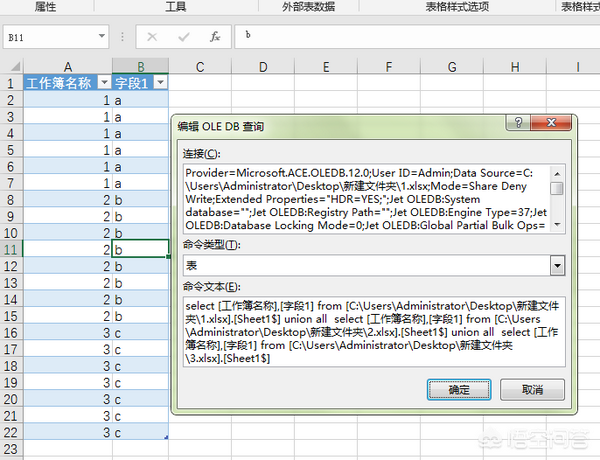600x460 pixels.
Task: Click the confirm entry checkmark icon
Action: tap(184, 37)
